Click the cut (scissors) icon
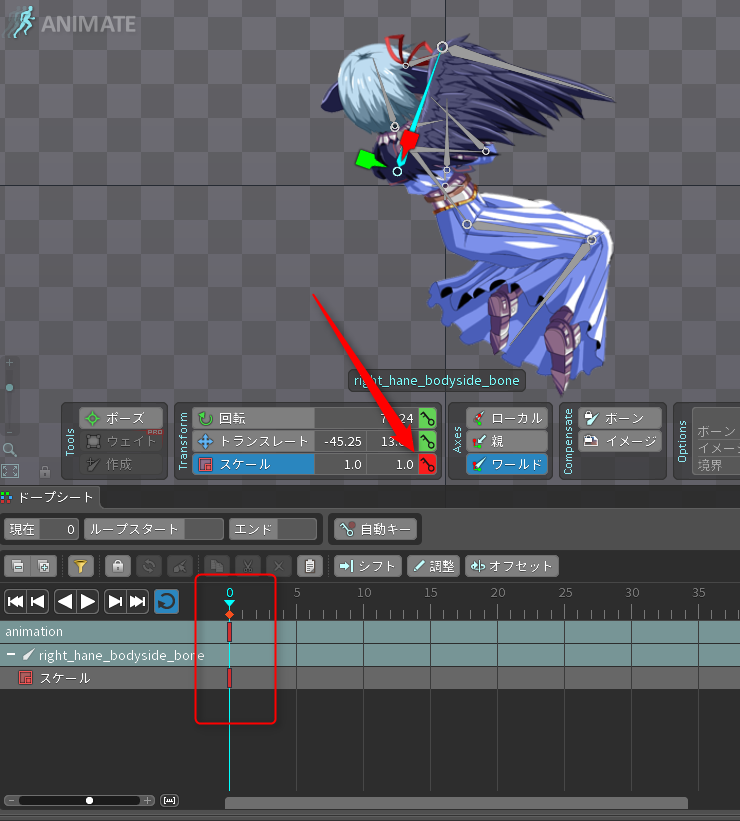 [x=248, y=566]
